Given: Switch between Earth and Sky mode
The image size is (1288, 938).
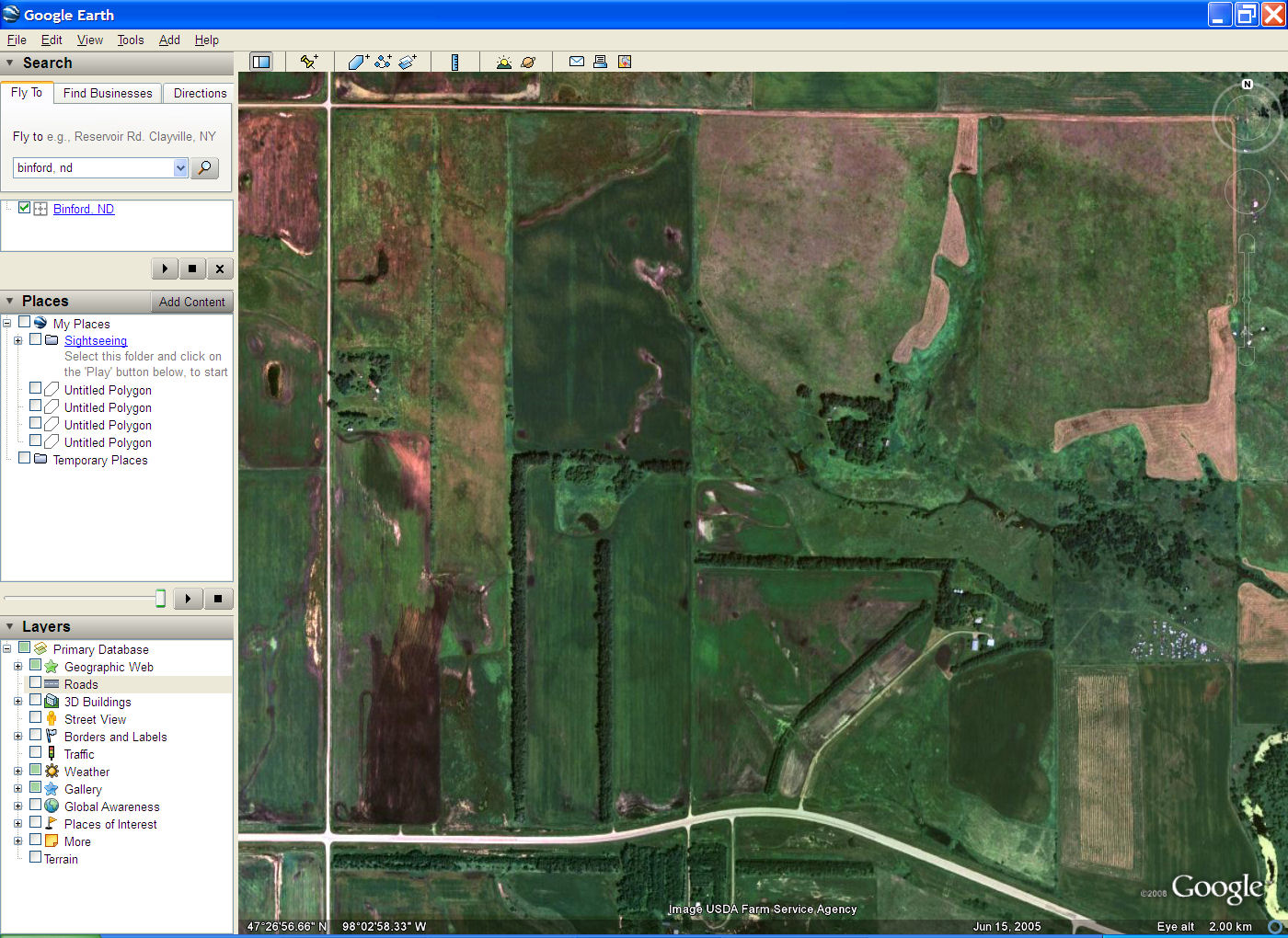Looking at the screenshot, I should point(528,62).
